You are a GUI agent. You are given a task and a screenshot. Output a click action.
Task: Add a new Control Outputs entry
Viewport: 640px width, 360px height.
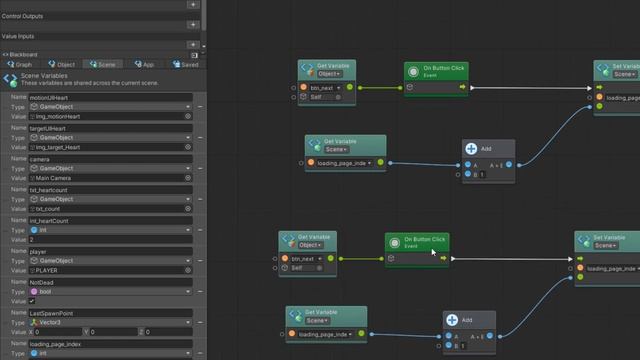[193, 25]
